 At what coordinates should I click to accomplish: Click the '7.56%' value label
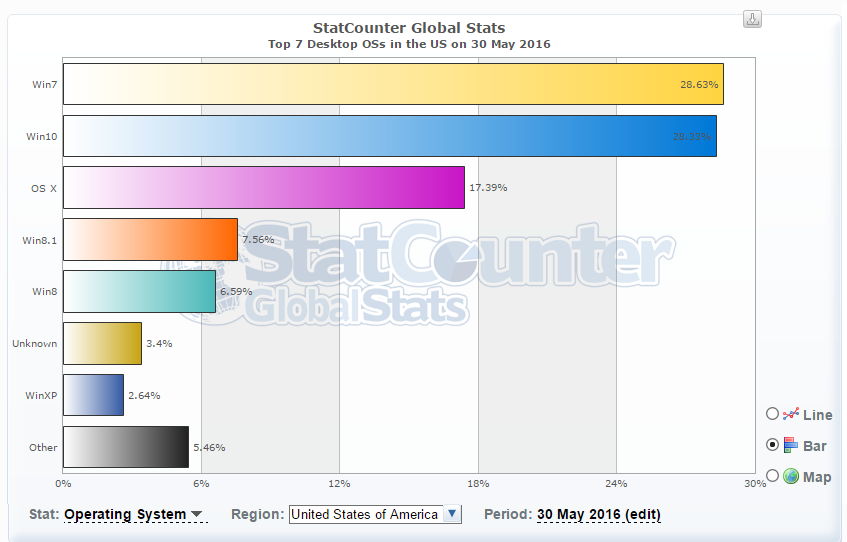[x=258, y=239]
